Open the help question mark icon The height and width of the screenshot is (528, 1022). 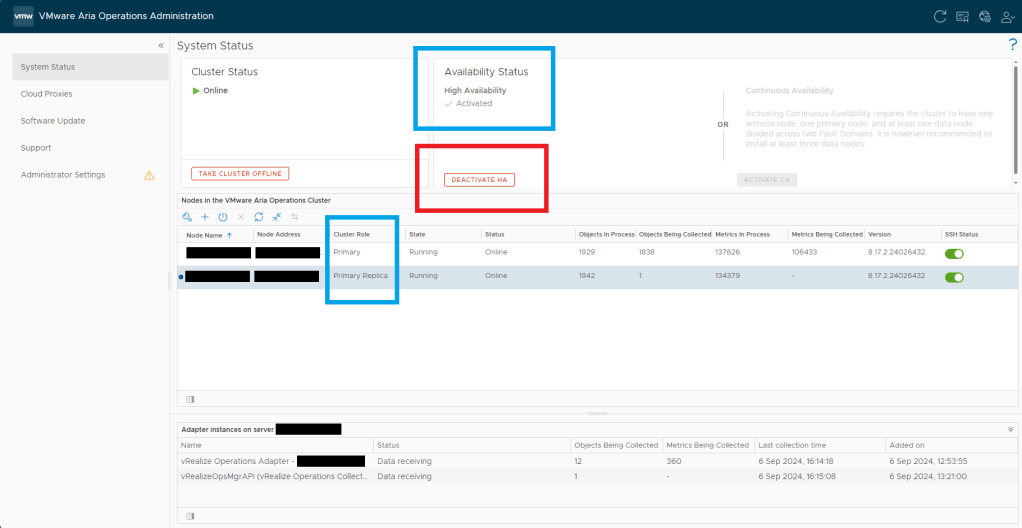click(1012, 45)
